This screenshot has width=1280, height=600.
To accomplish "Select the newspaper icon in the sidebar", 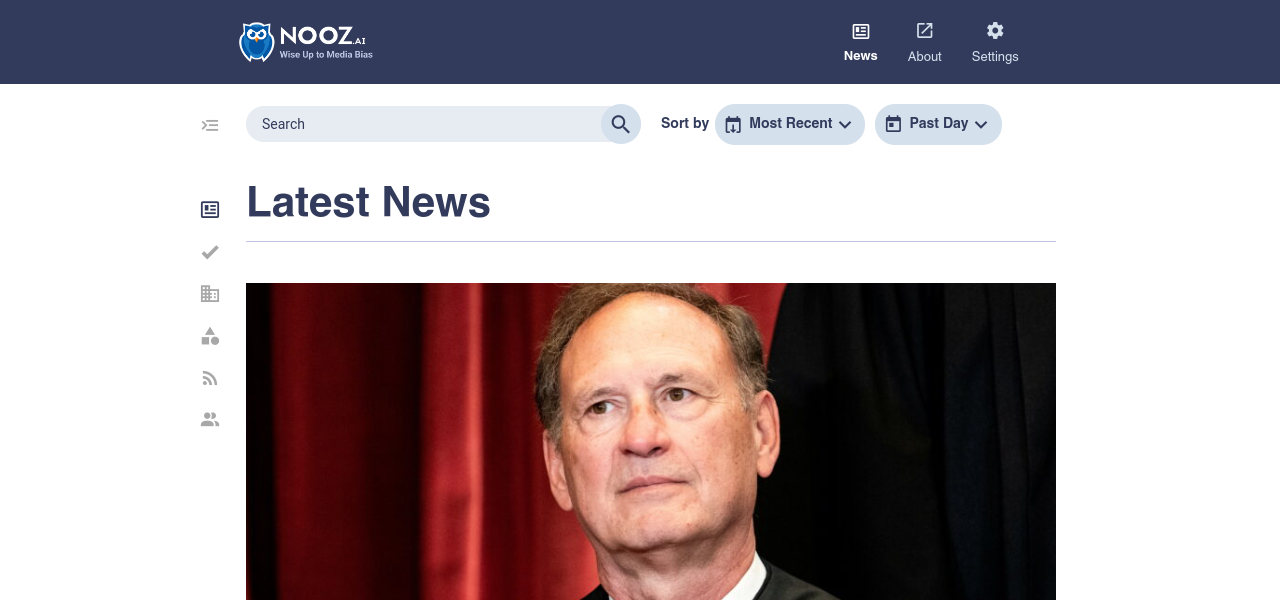I will click(210, 210).
